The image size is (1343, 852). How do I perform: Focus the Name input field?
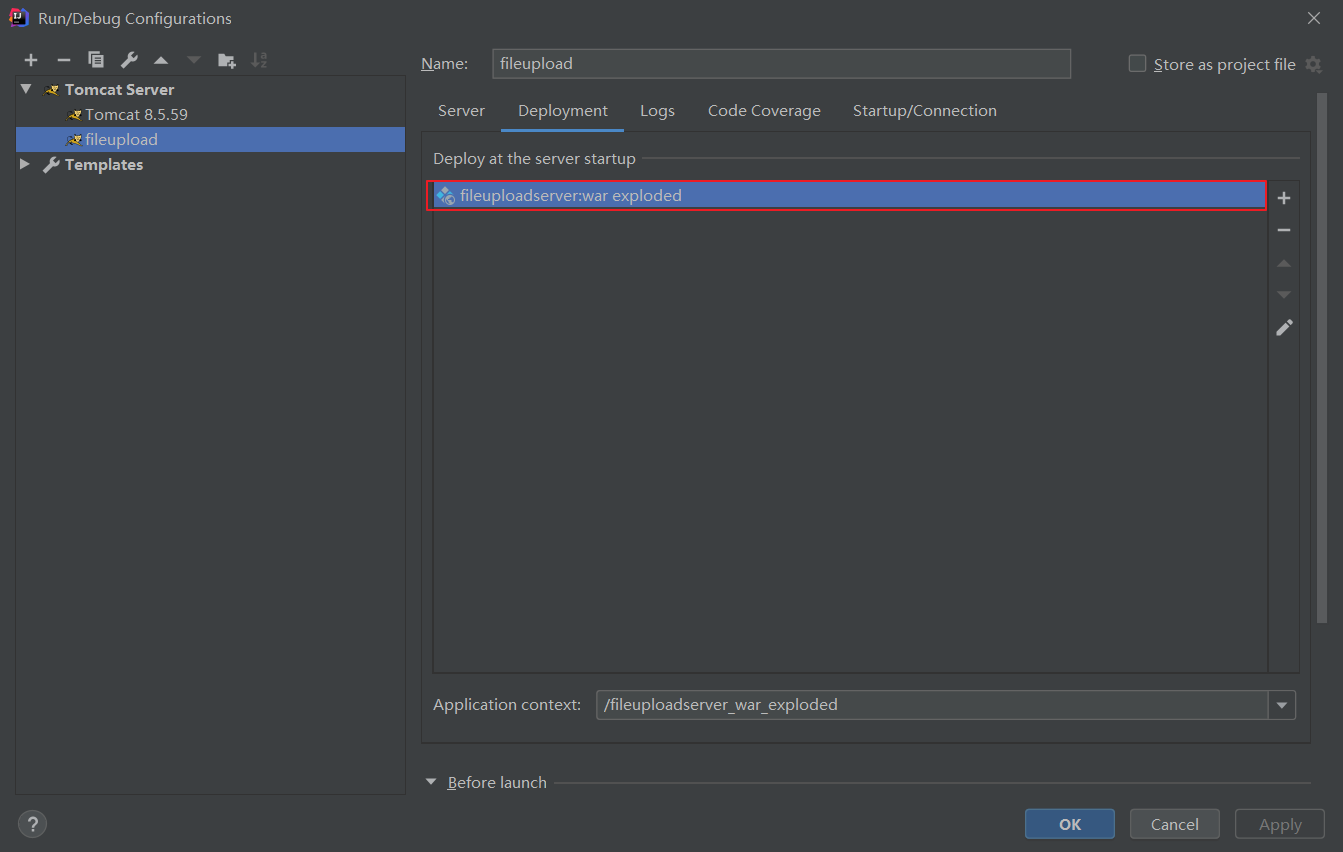coord(782,63)
